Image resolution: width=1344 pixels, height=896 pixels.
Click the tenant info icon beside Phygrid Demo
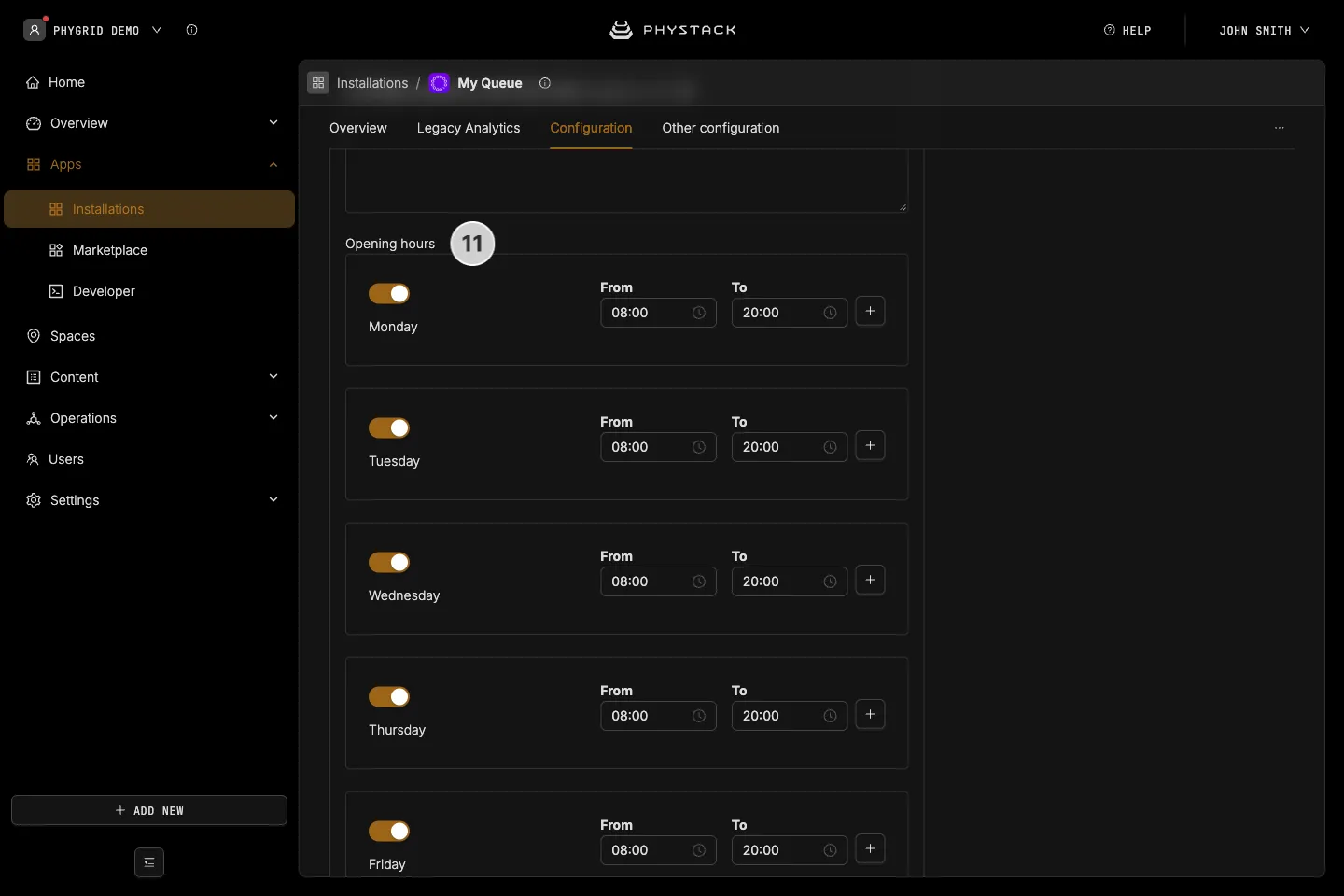pyautogui.click(x=192, y=30)
